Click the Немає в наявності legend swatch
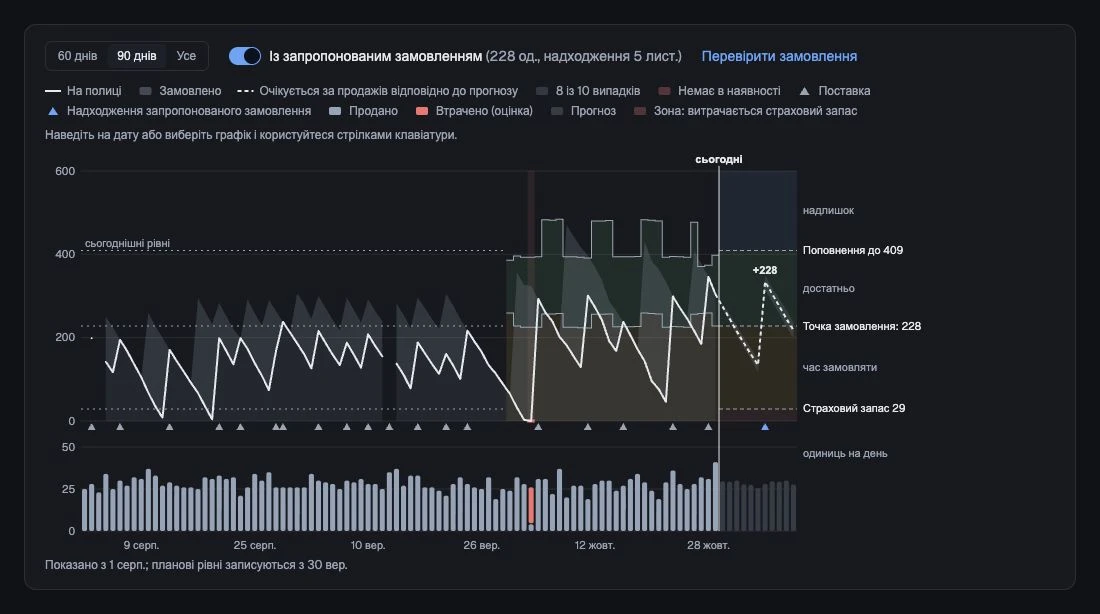Image resolution: width=1100 pixels, height=614 pixels. (x=664, y=91)
